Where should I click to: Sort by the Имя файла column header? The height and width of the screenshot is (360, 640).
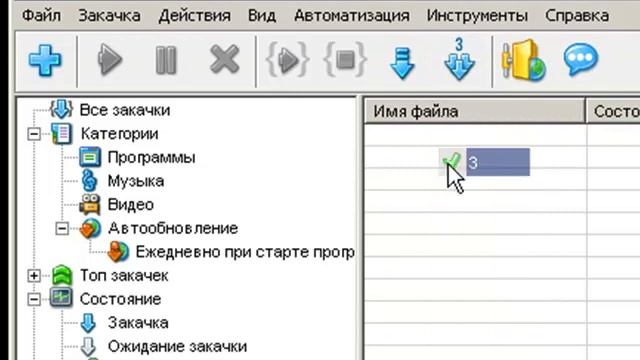tap(474, 111)
